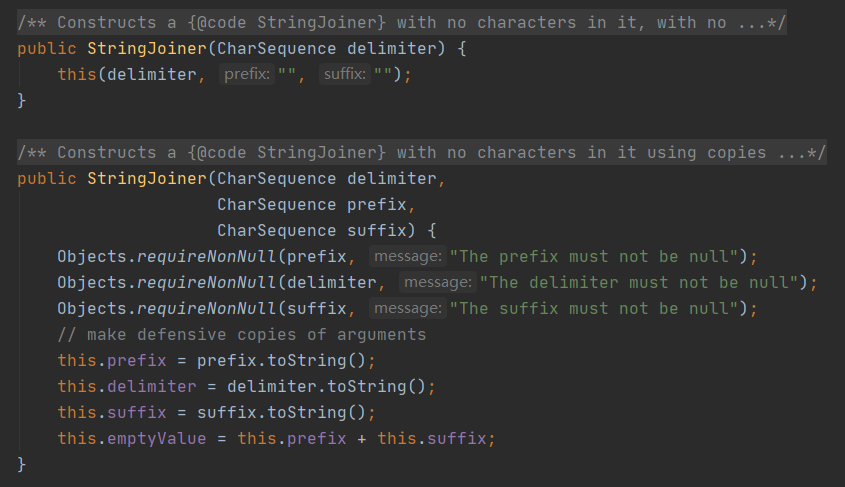Viewport: 845px width, 487px height.
Task: Click 'message:' hint on the suffix null check
Action: point(408,308)
